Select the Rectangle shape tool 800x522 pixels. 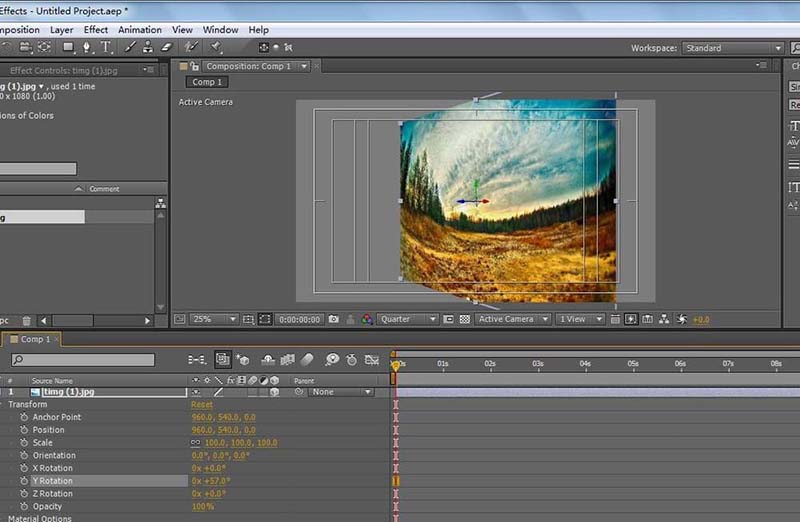point(69,47)
